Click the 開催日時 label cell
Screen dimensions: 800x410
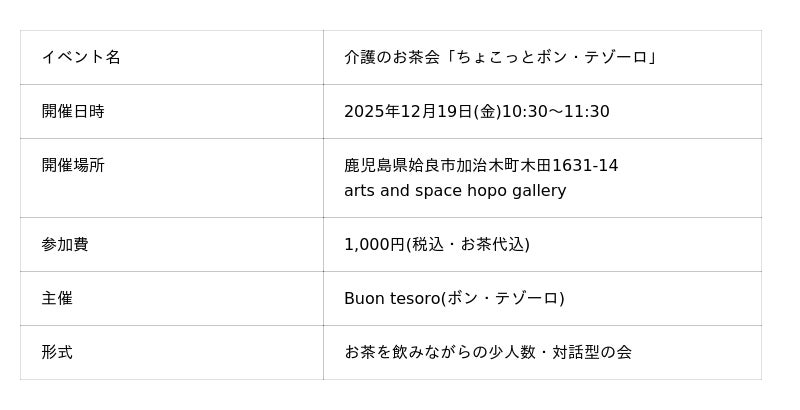tap(73, 111)
